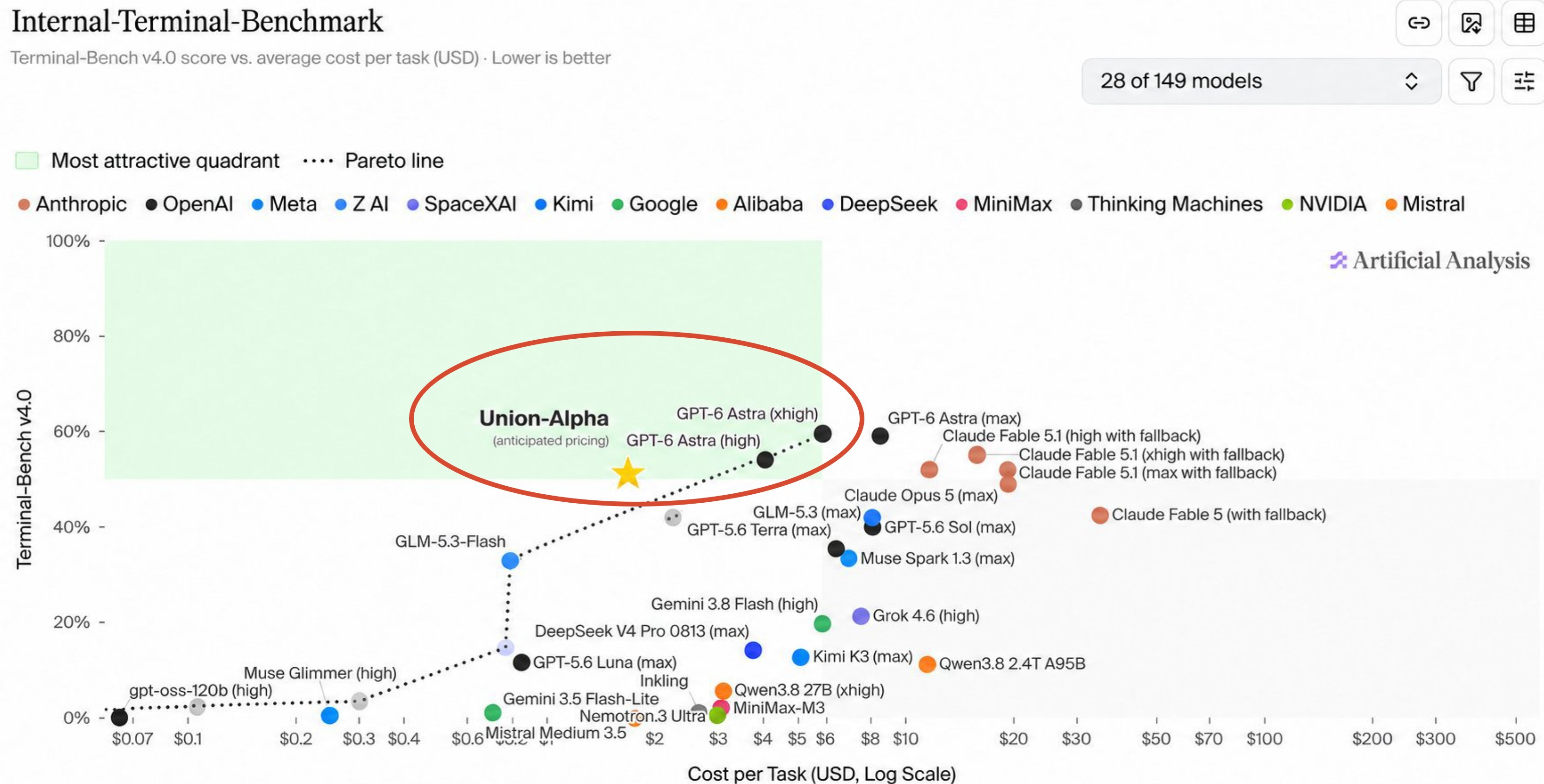Click the Claude Fable 5 (with fallback) point

click(x=1099, y=515)
